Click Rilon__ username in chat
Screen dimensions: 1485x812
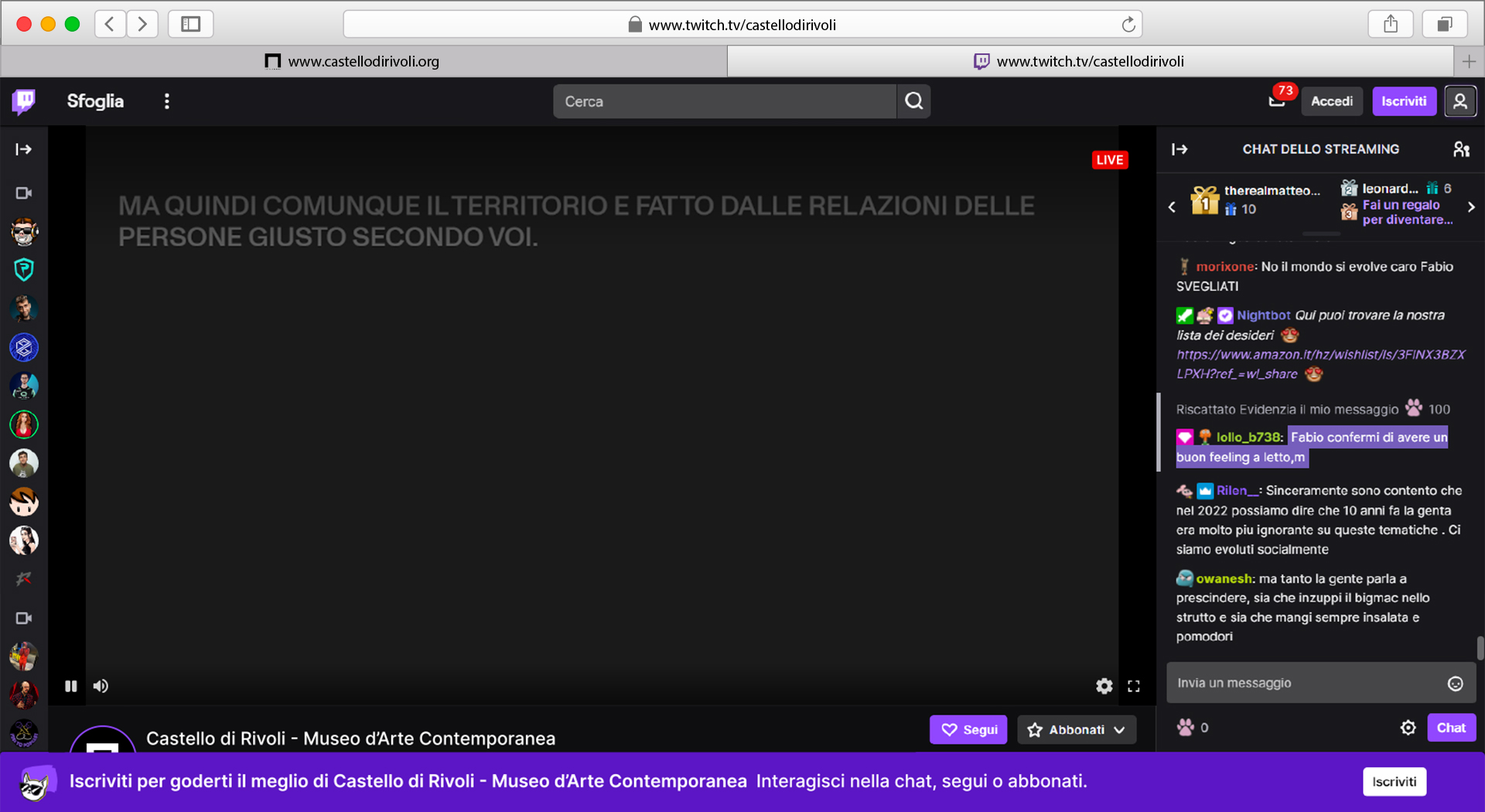[1237, 490]
